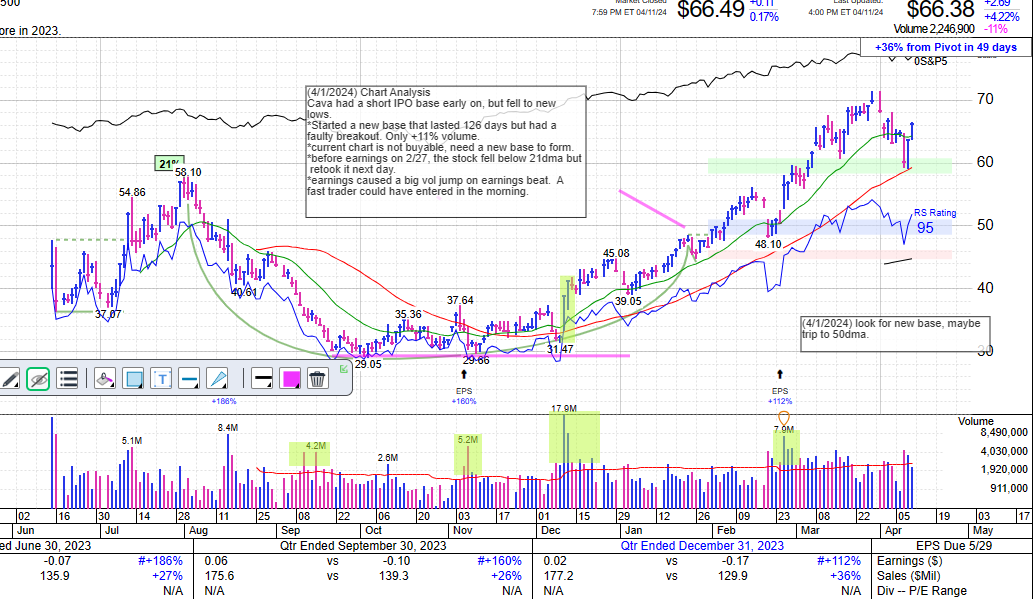Click the 8.4M volume label
The width and height of the screenshot is (1035, 599).
point(228,428)
